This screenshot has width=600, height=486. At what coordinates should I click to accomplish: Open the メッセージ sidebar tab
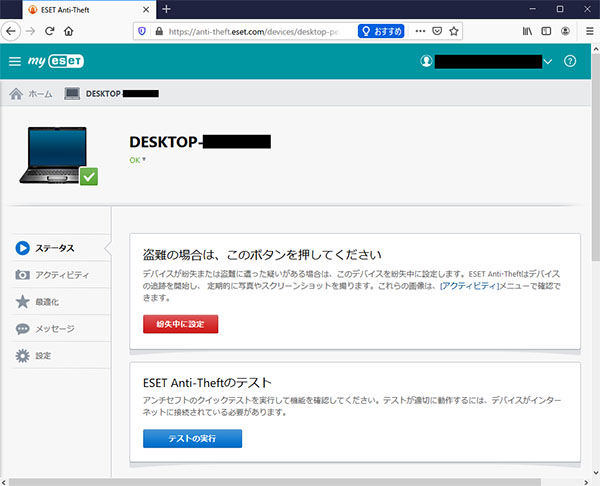pyautogui.click(x=61, y=328)
